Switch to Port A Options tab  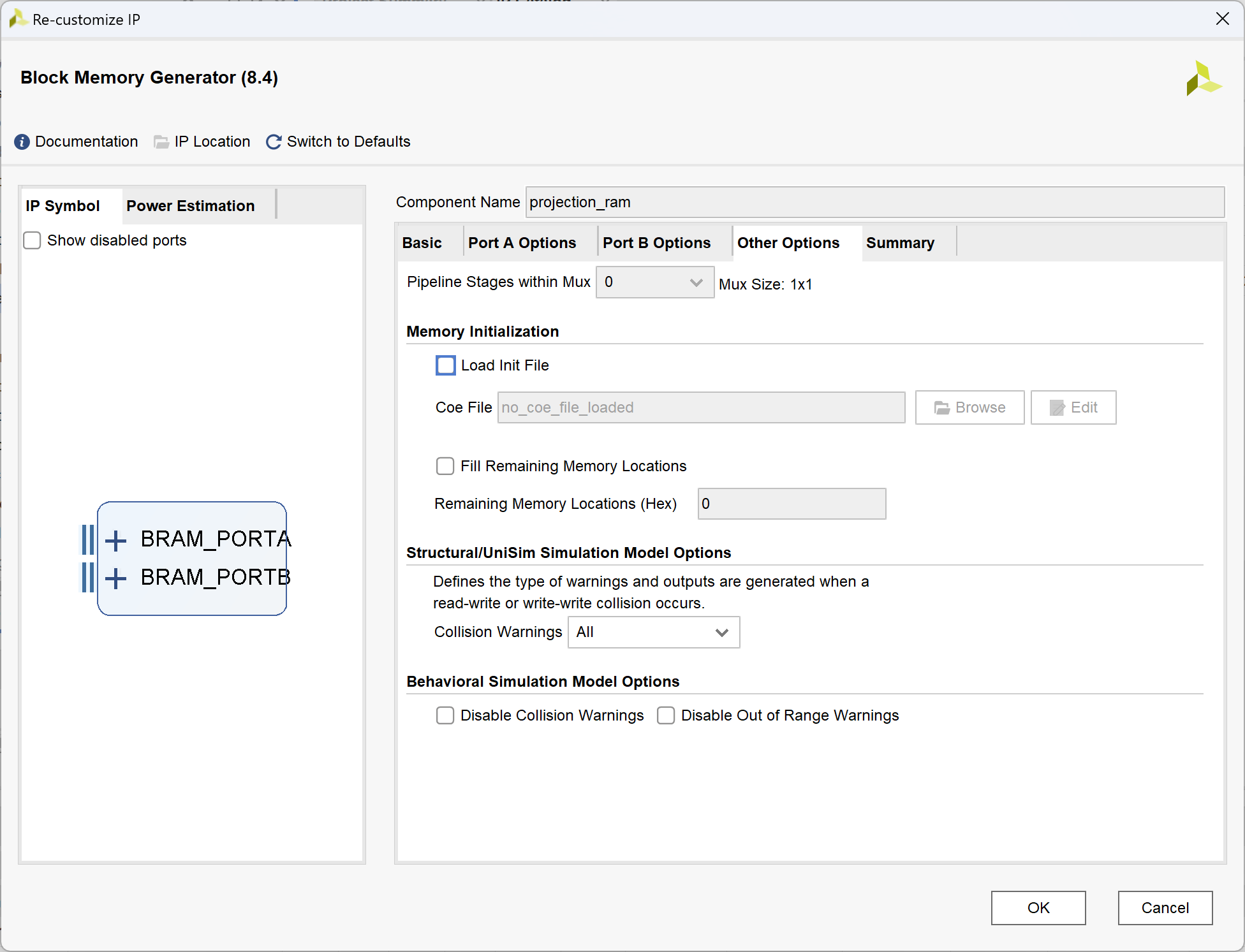[x=522, y=243]
